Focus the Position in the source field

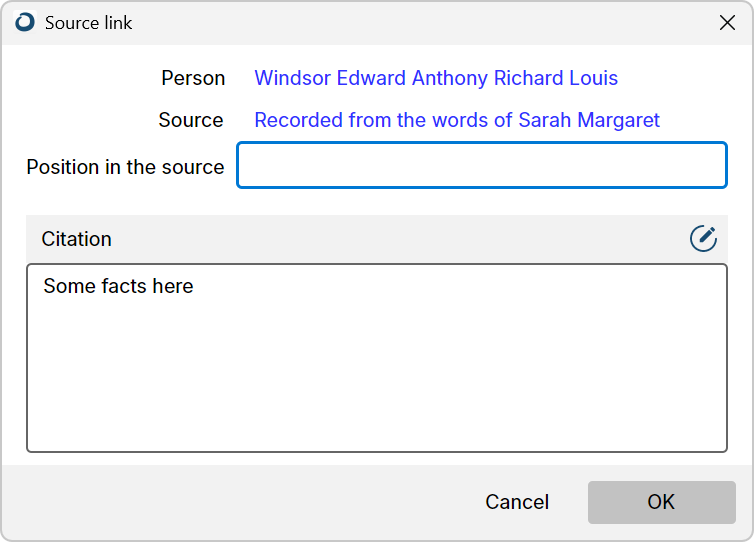click(x=482, y=165)
